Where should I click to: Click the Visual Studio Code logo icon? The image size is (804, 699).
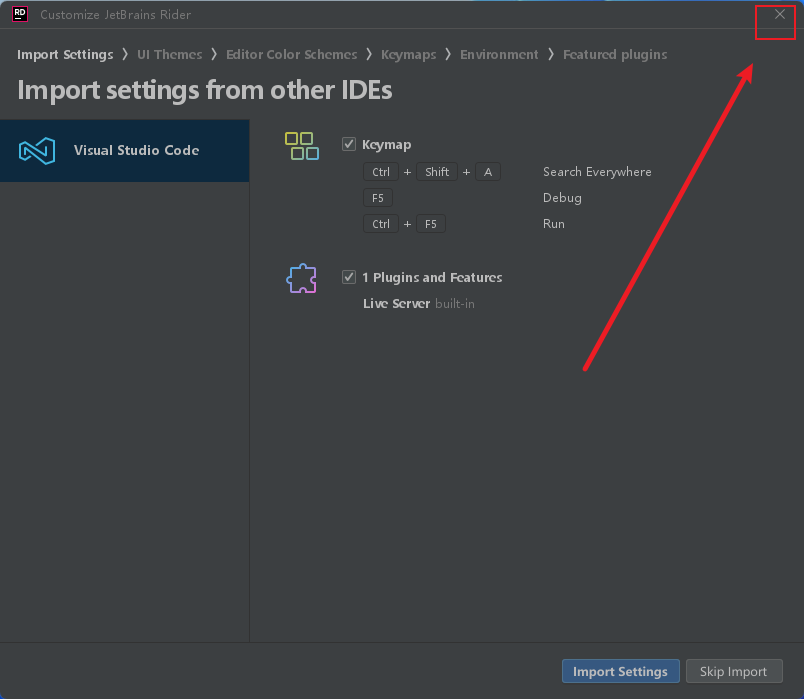[37, 151]
